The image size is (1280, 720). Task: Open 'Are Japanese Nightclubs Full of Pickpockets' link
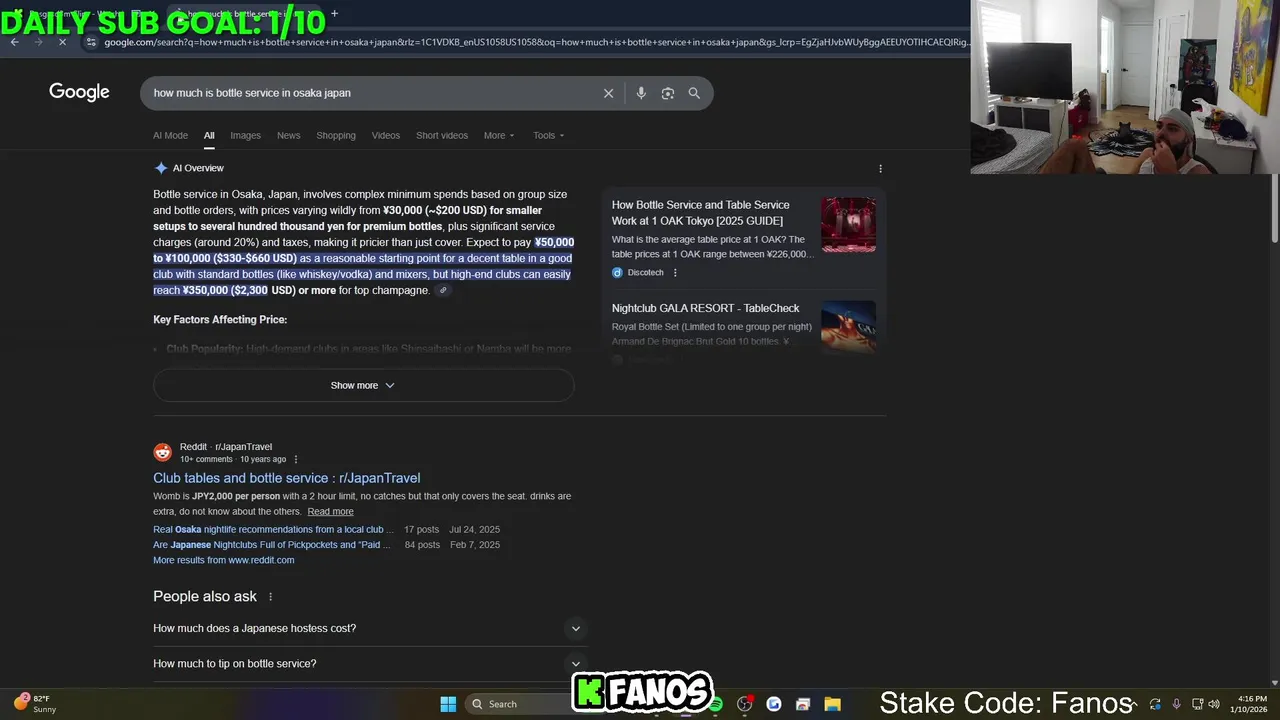[x=272, y=545]
